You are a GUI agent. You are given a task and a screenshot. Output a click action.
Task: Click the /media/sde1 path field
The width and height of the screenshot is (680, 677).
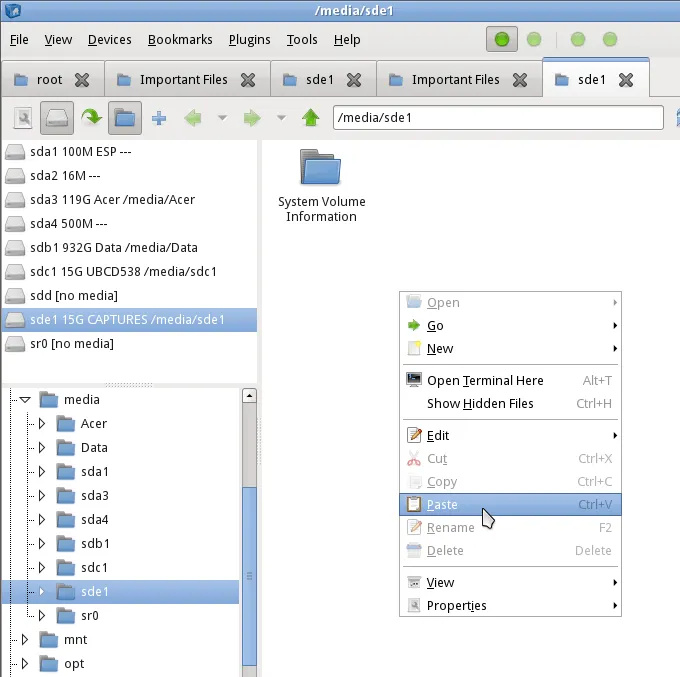point(497,118)
